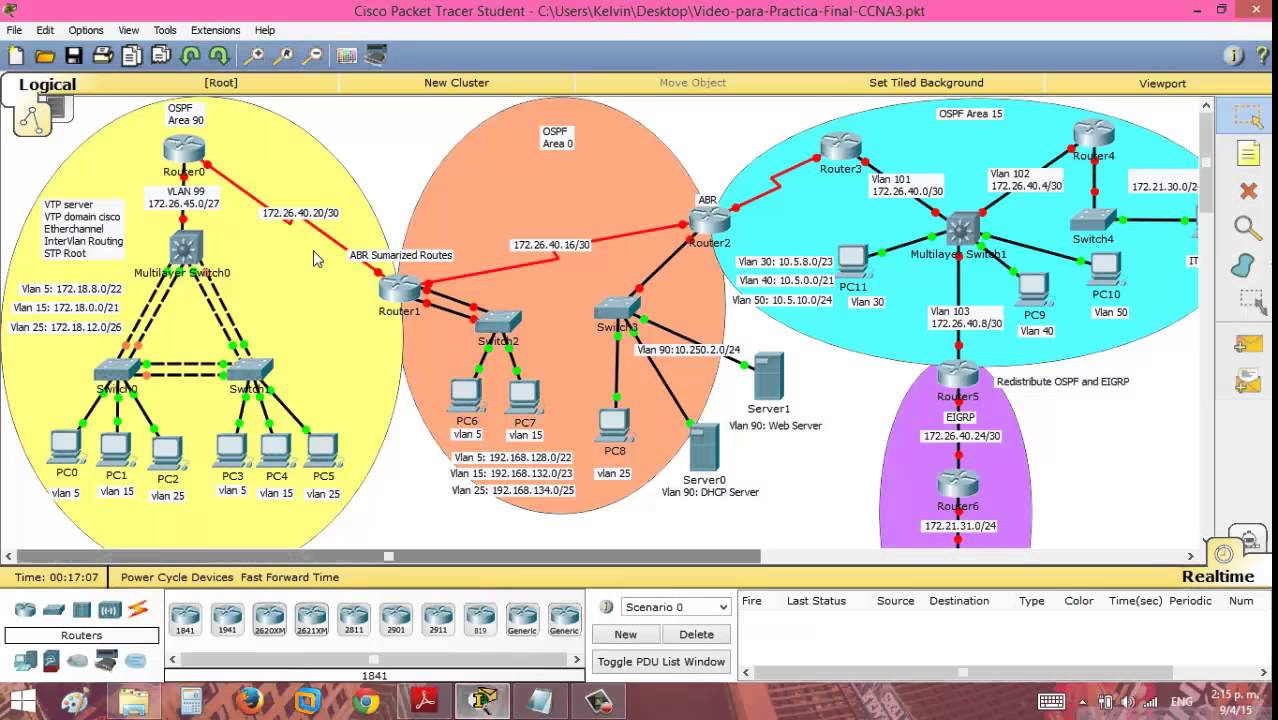Screen dimensions: 1278x720
Task: Redo action with green arrow icon
Action: [x=219, y=56]
